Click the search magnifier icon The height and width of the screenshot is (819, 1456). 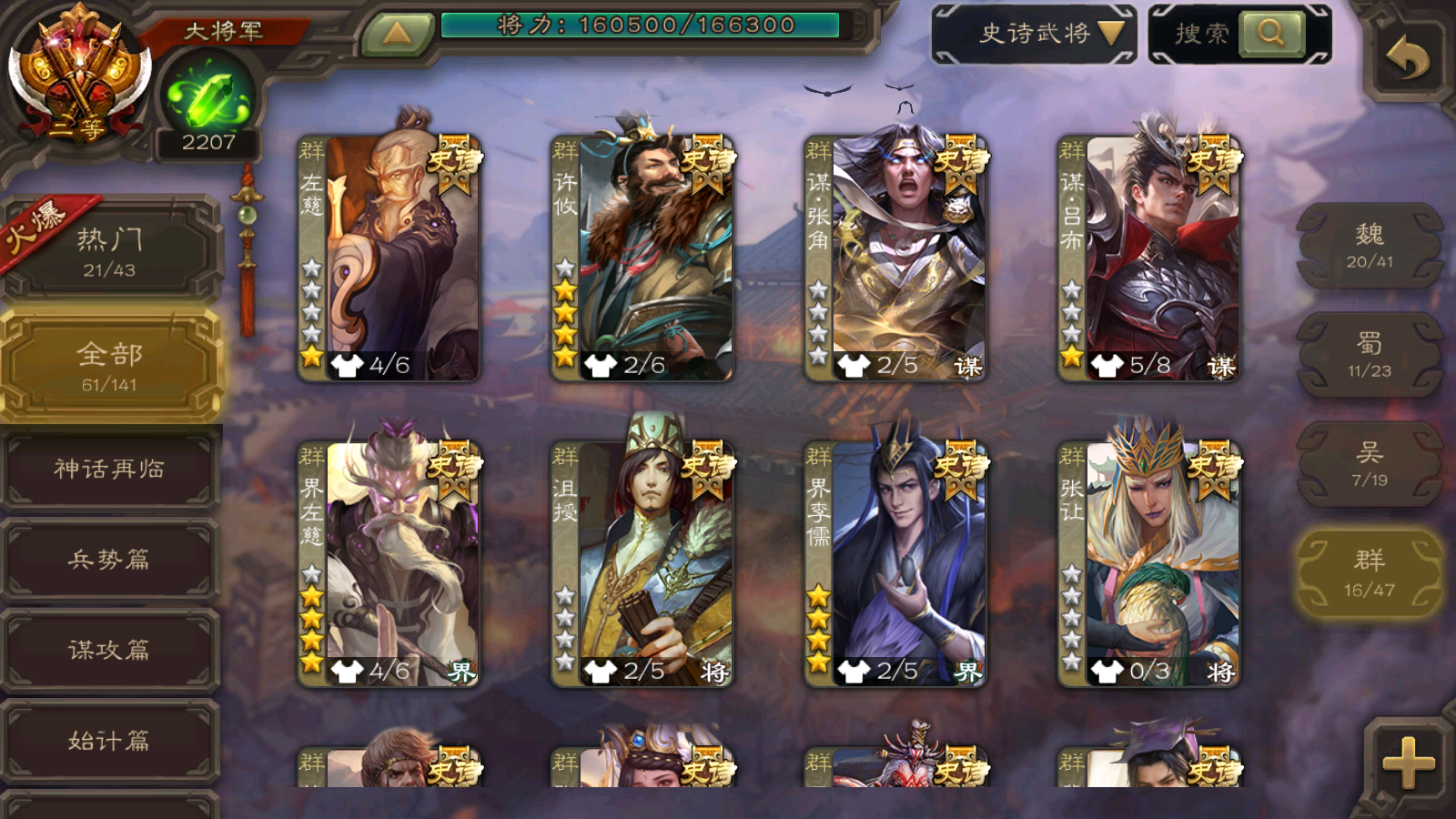(1270, 34)
